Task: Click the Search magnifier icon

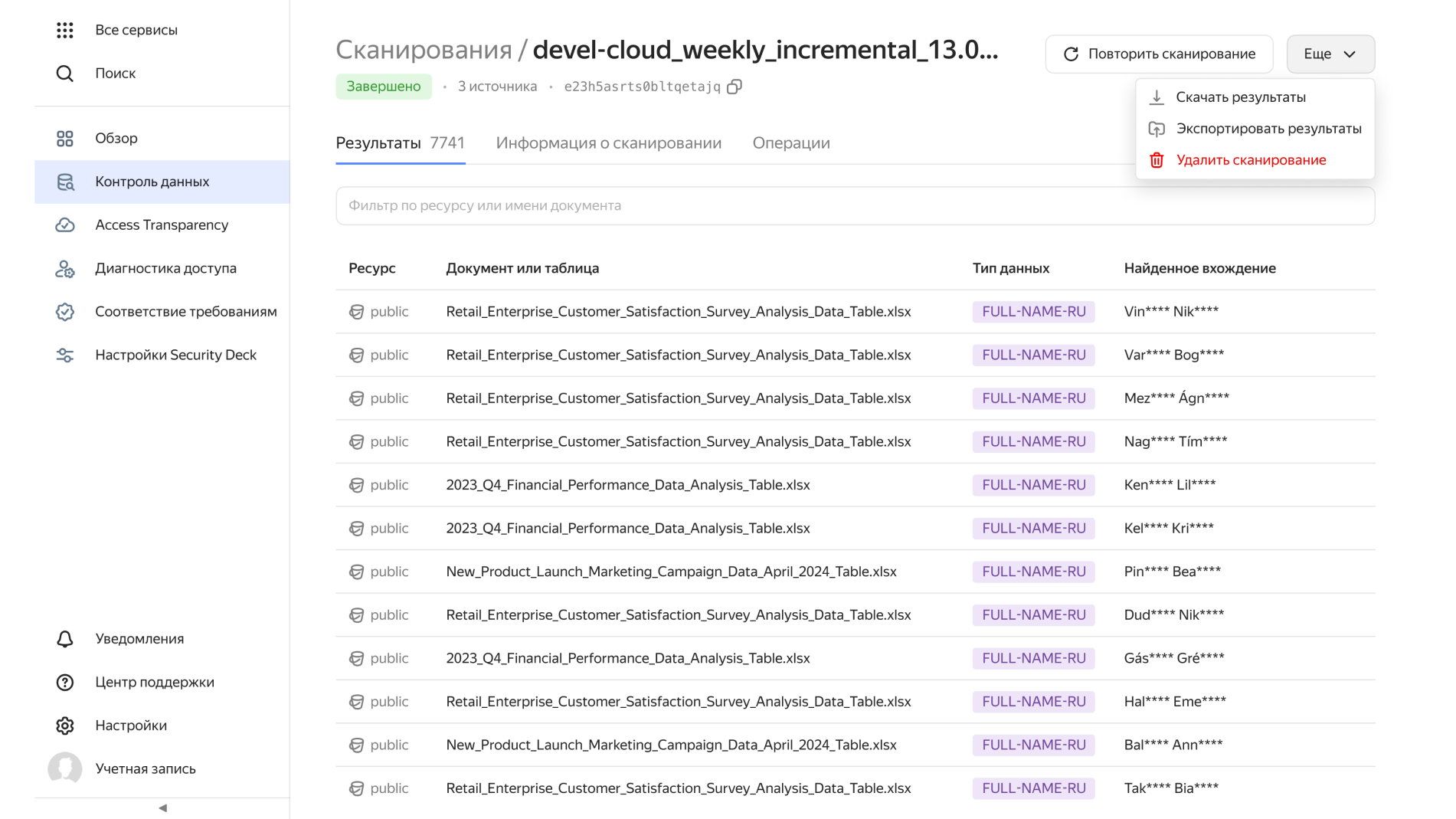Action: click(65, 74)
